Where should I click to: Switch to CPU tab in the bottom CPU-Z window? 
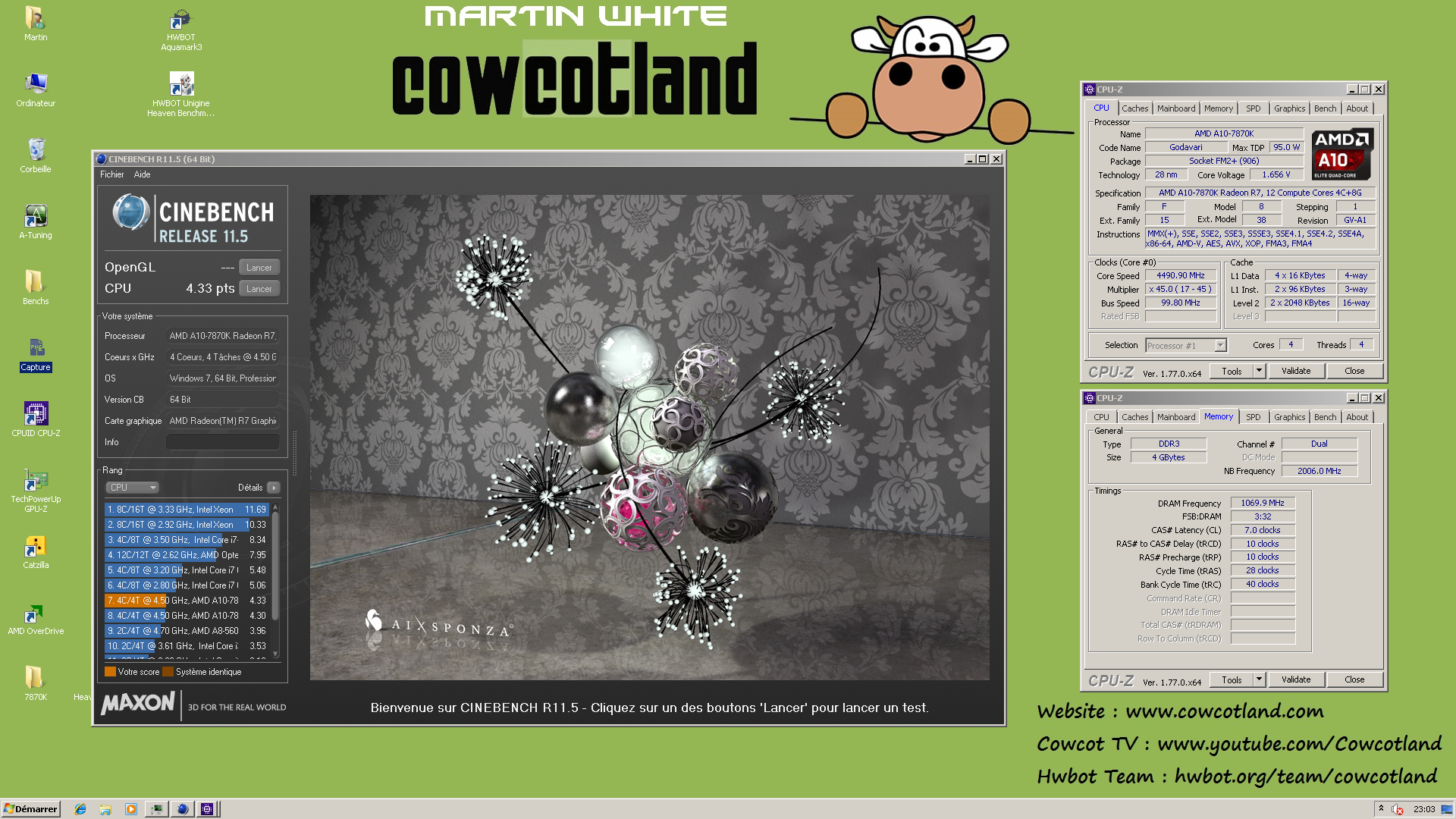pyautogui.click(x=1101, y=417)
